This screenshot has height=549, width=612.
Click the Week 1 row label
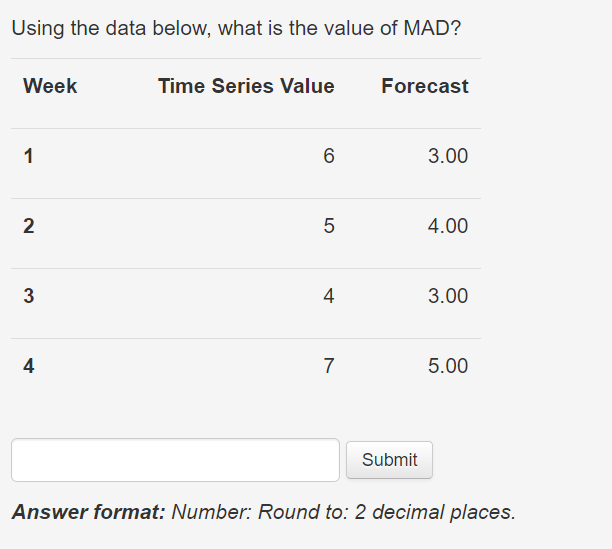28,156
